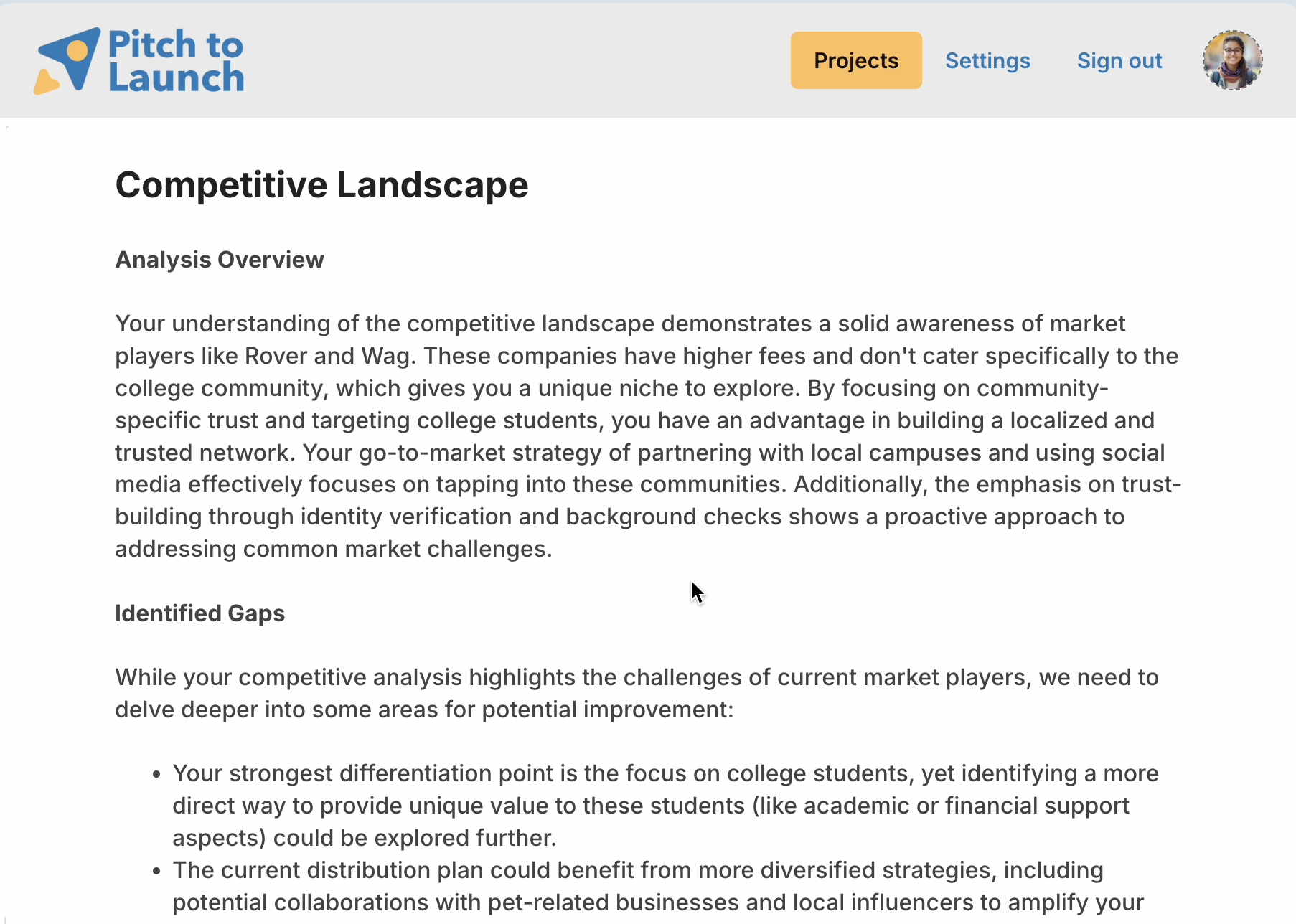Click the "Pitch to Launch" logo text
This screenshot has width=1296, height=924.
[x=176, y=61]
